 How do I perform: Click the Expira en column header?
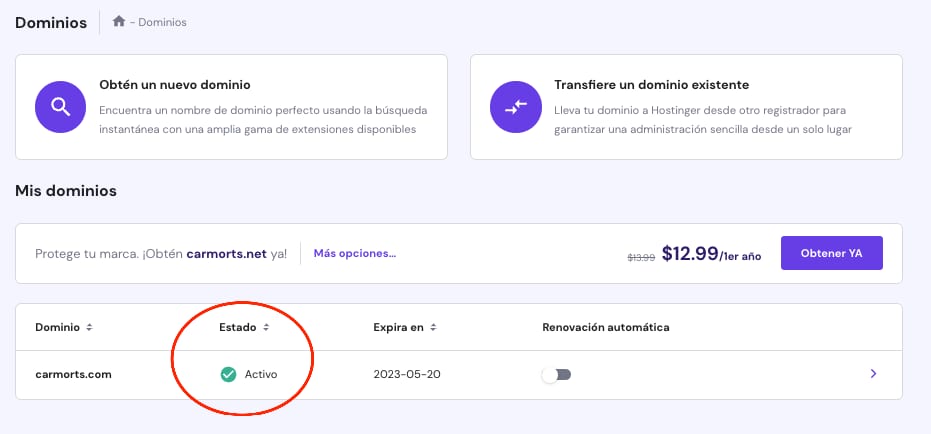tap(397, 327)
